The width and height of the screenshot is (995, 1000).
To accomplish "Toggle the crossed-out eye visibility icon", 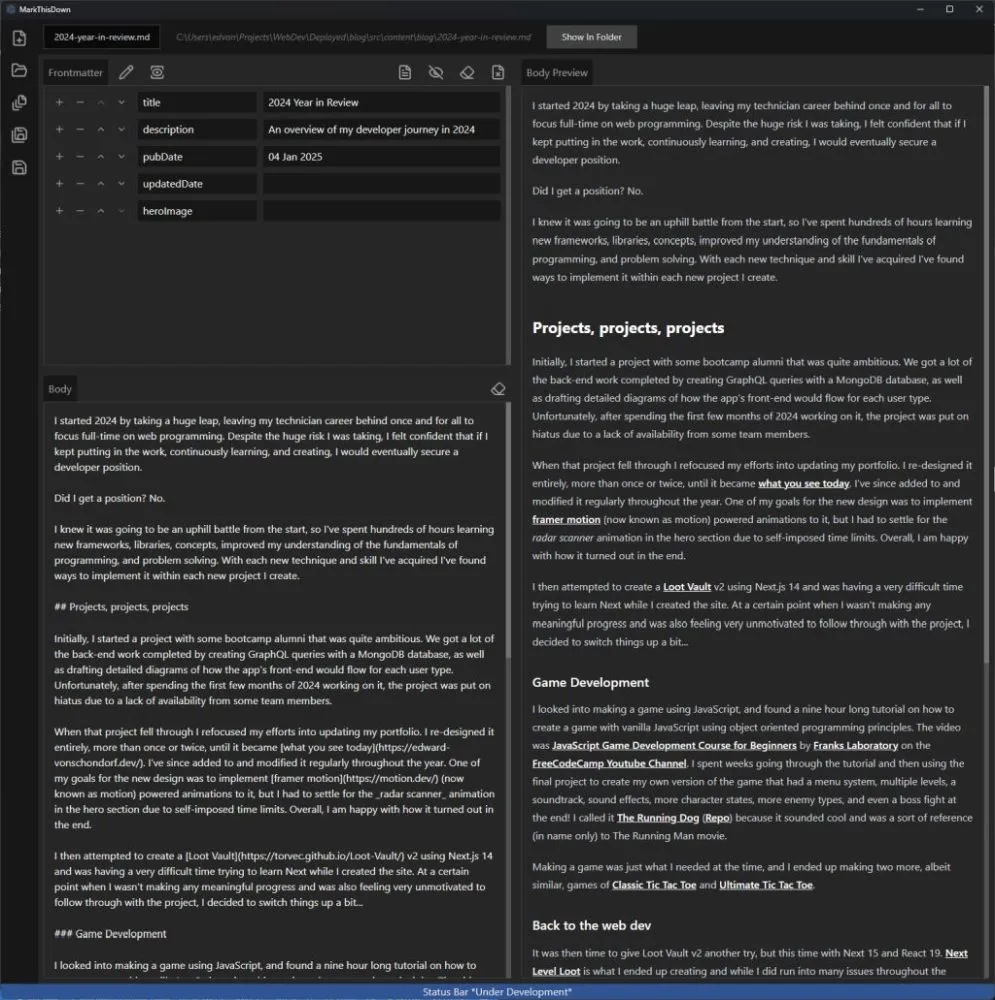I will coord(436,72).
